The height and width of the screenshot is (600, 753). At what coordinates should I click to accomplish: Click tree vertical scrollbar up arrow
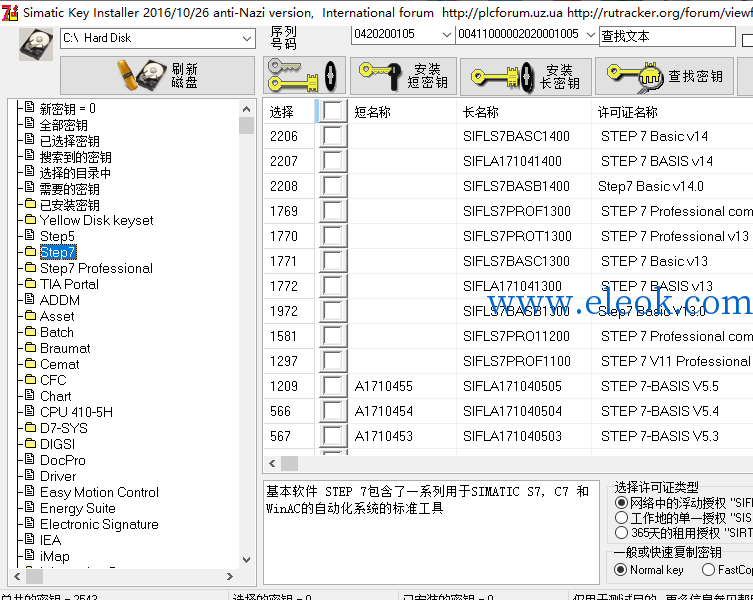pos(246,109)
